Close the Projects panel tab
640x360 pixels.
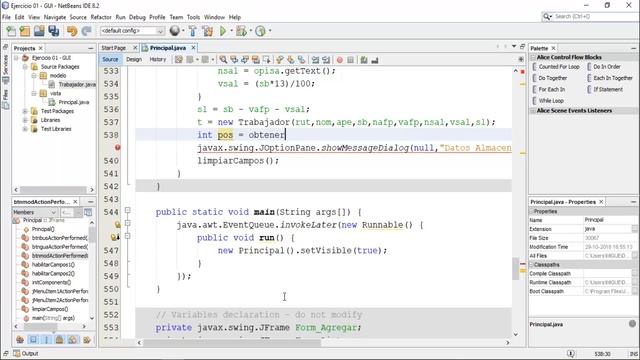40,48
